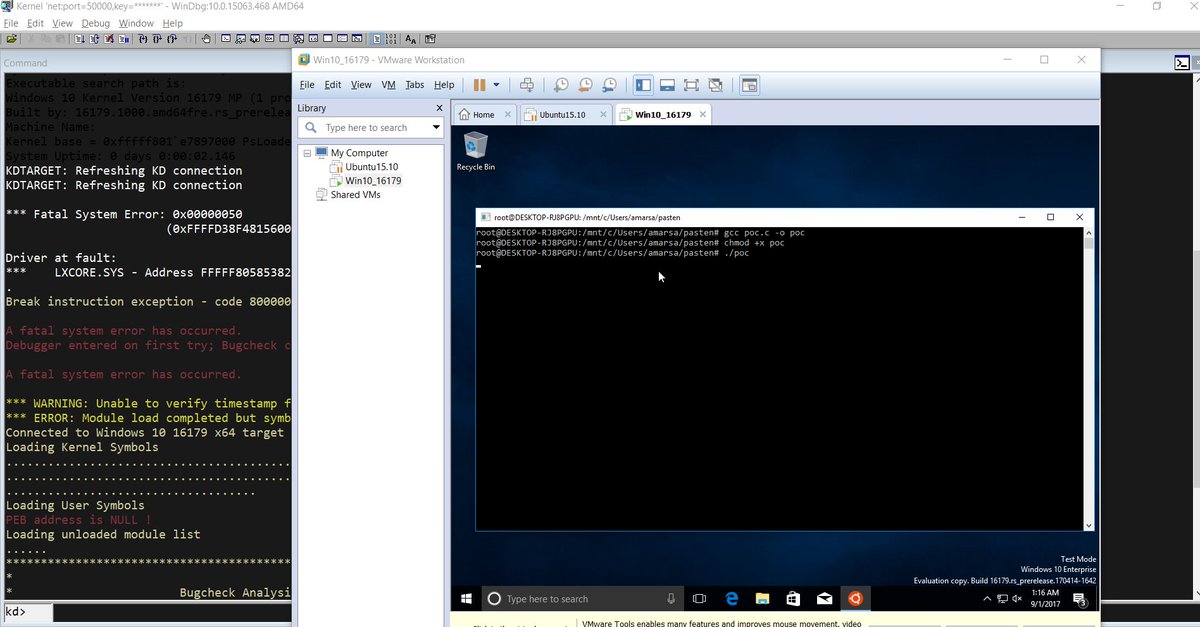
Task: Click the guest clock showing 1:16 AM
Action: click(1046, 599)
